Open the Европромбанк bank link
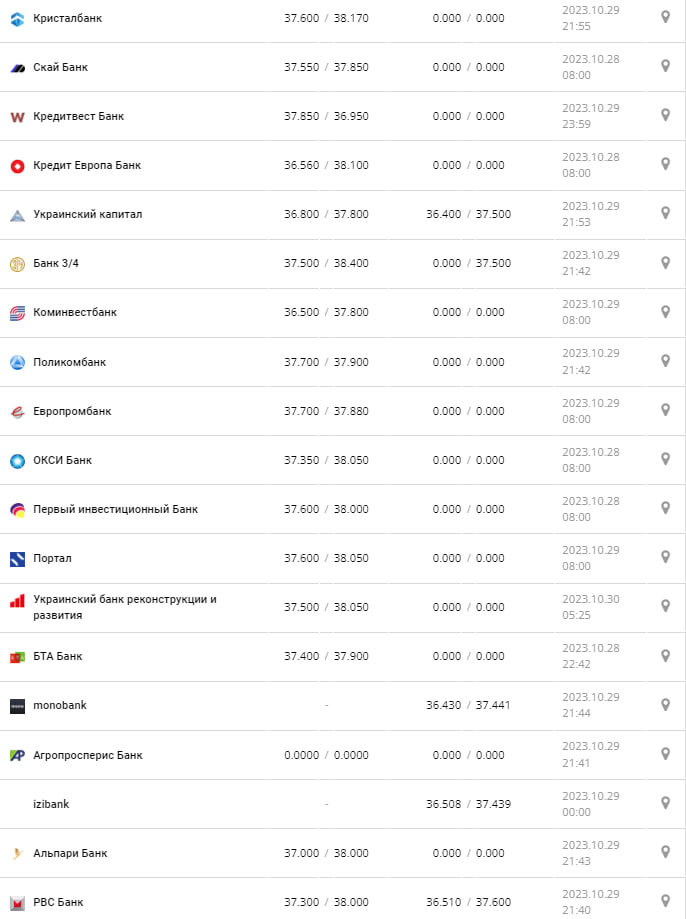 [72, 411]
